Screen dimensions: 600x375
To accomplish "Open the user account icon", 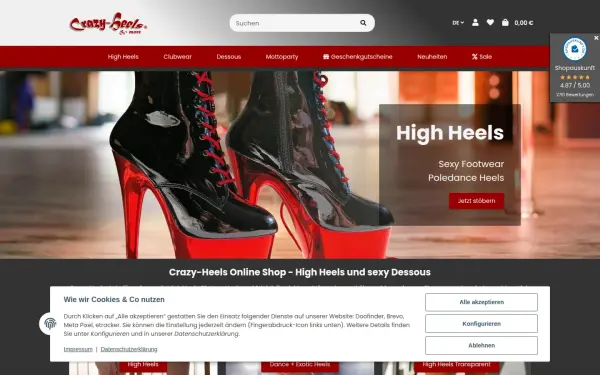I will 475,23.
